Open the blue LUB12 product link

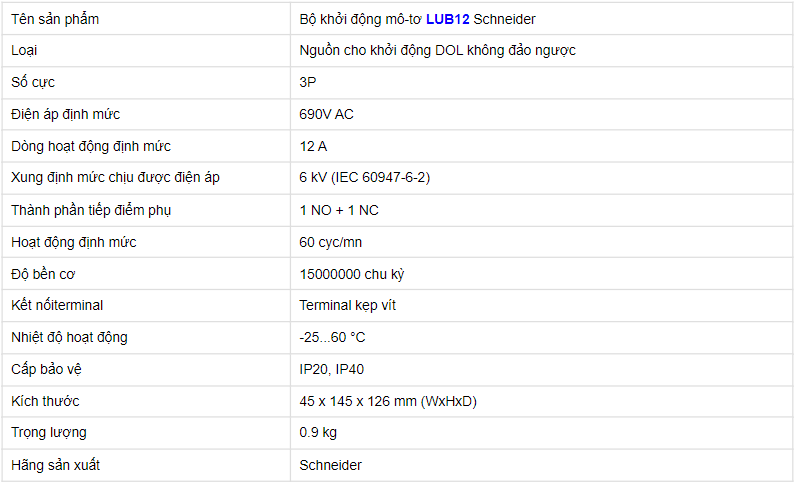[x=447, y=19]
